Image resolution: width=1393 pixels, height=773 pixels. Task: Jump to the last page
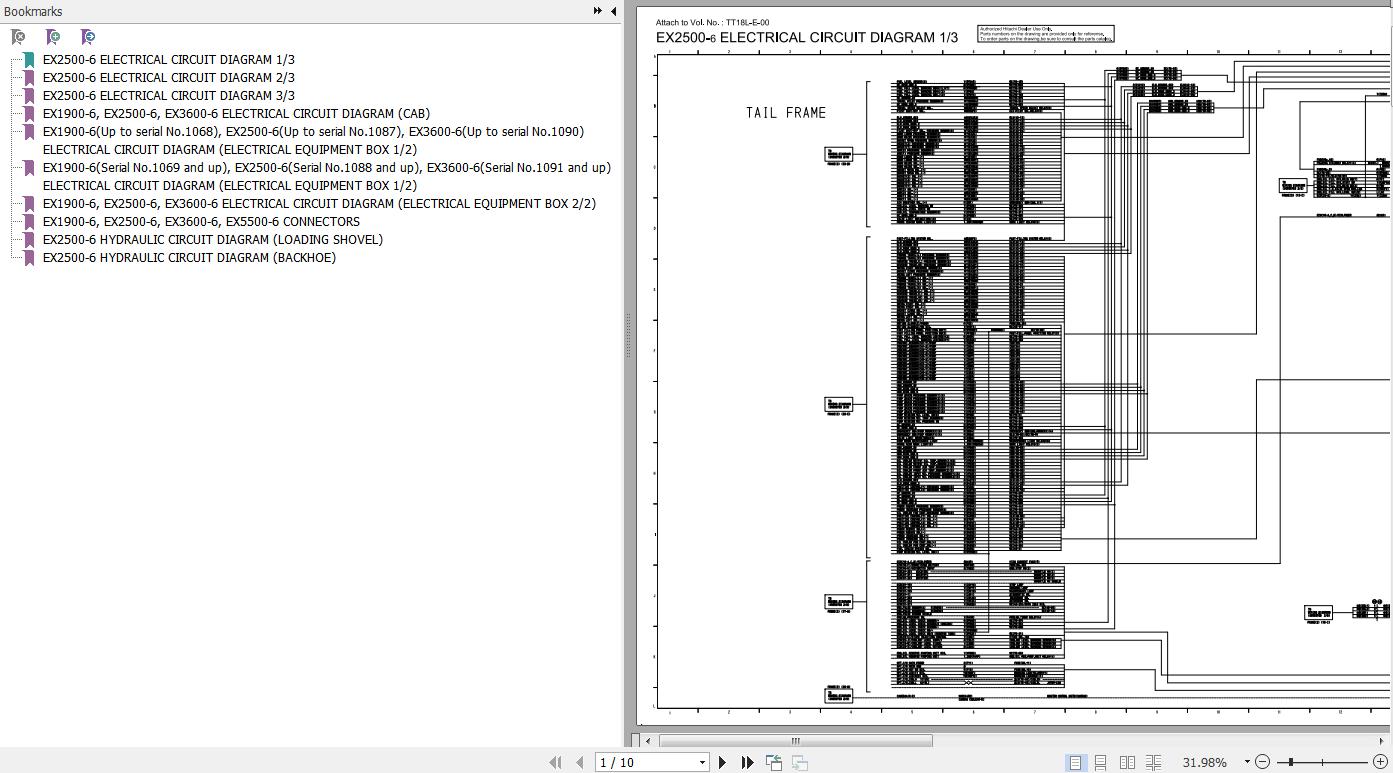click(747, 763)
